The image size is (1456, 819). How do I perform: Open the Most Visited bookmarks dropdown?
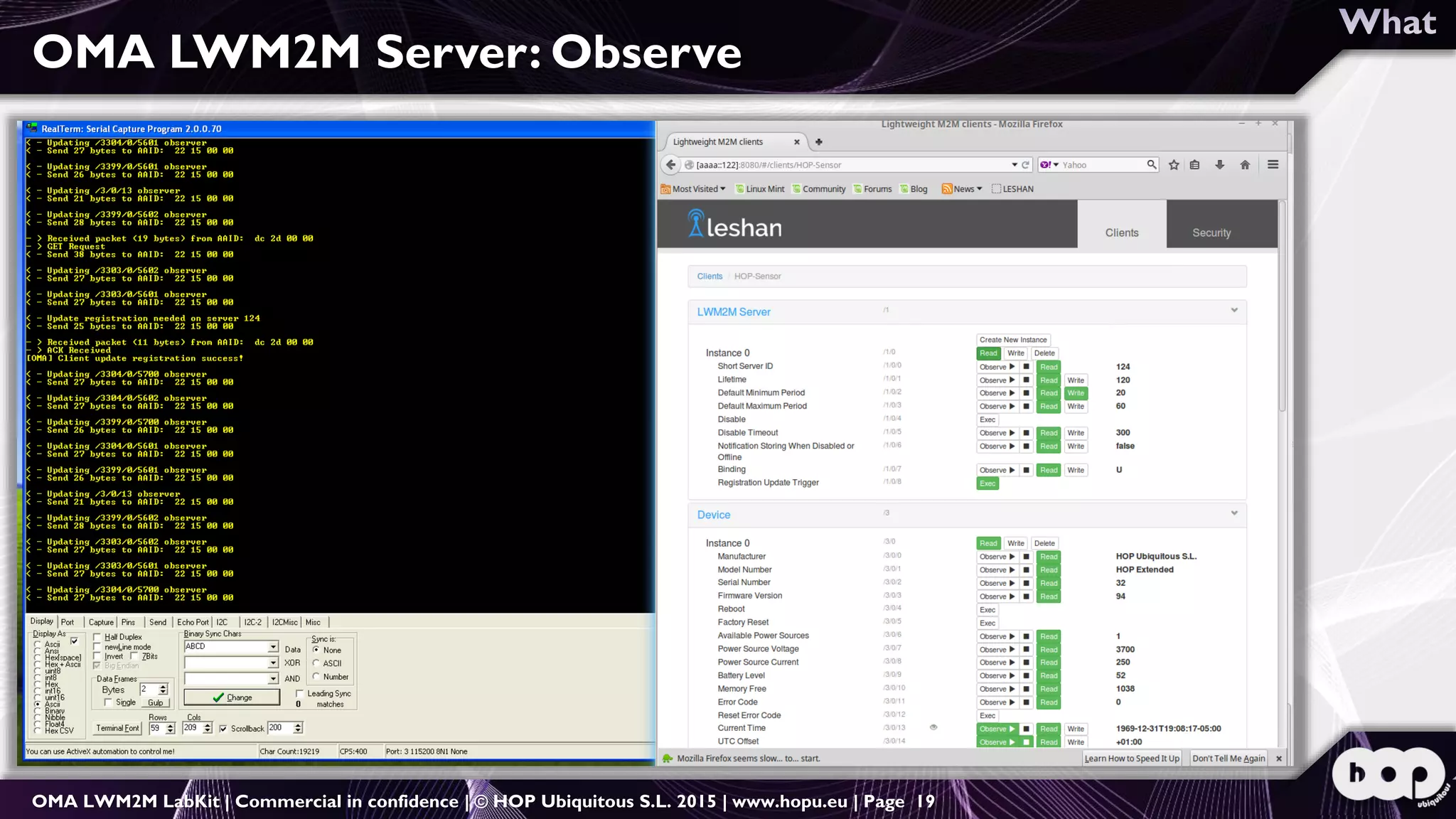point(723,189)
